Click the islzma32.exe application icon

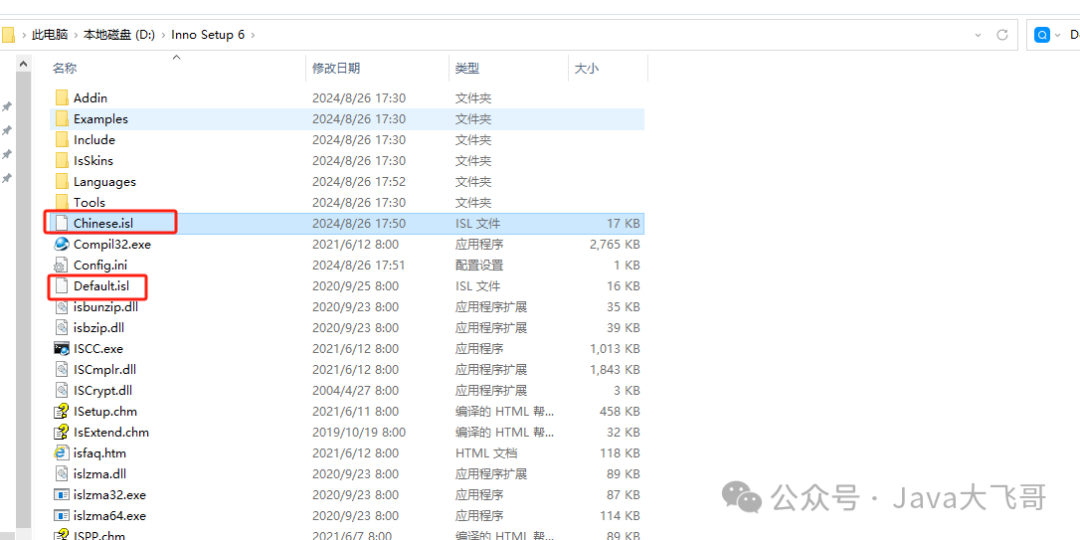(62, 495)
